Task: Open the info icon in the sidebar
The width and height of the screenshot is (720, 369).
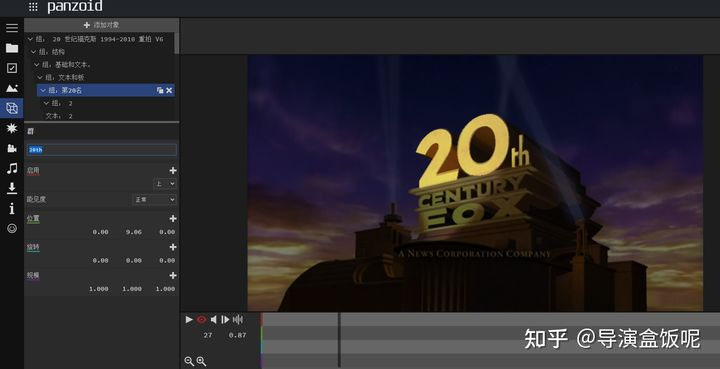Action: 12,208
